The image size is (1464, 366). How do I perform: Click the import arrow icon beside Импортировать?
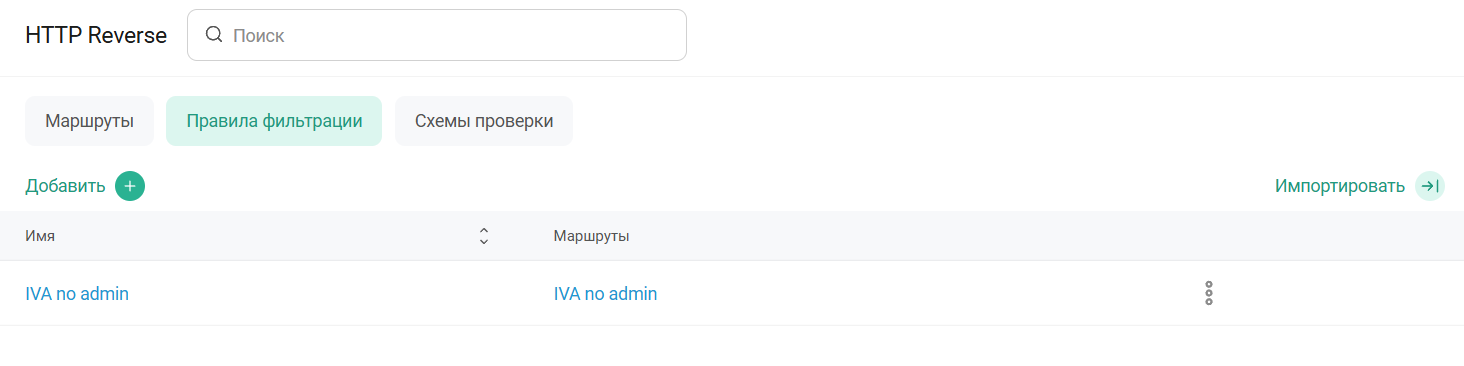(1430, 186)
